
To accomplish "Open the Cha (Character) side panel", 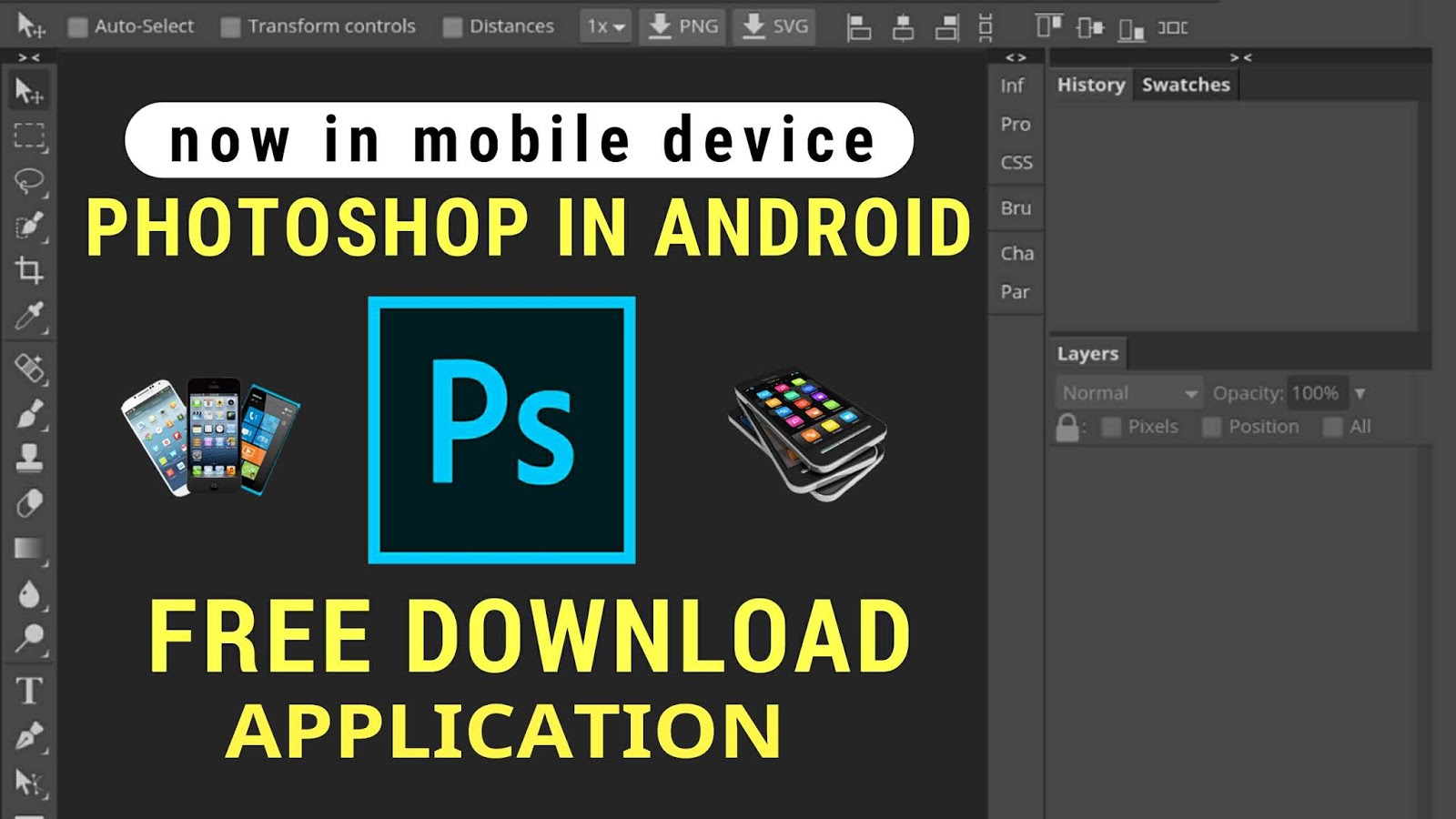I will tap(1016, 253).
